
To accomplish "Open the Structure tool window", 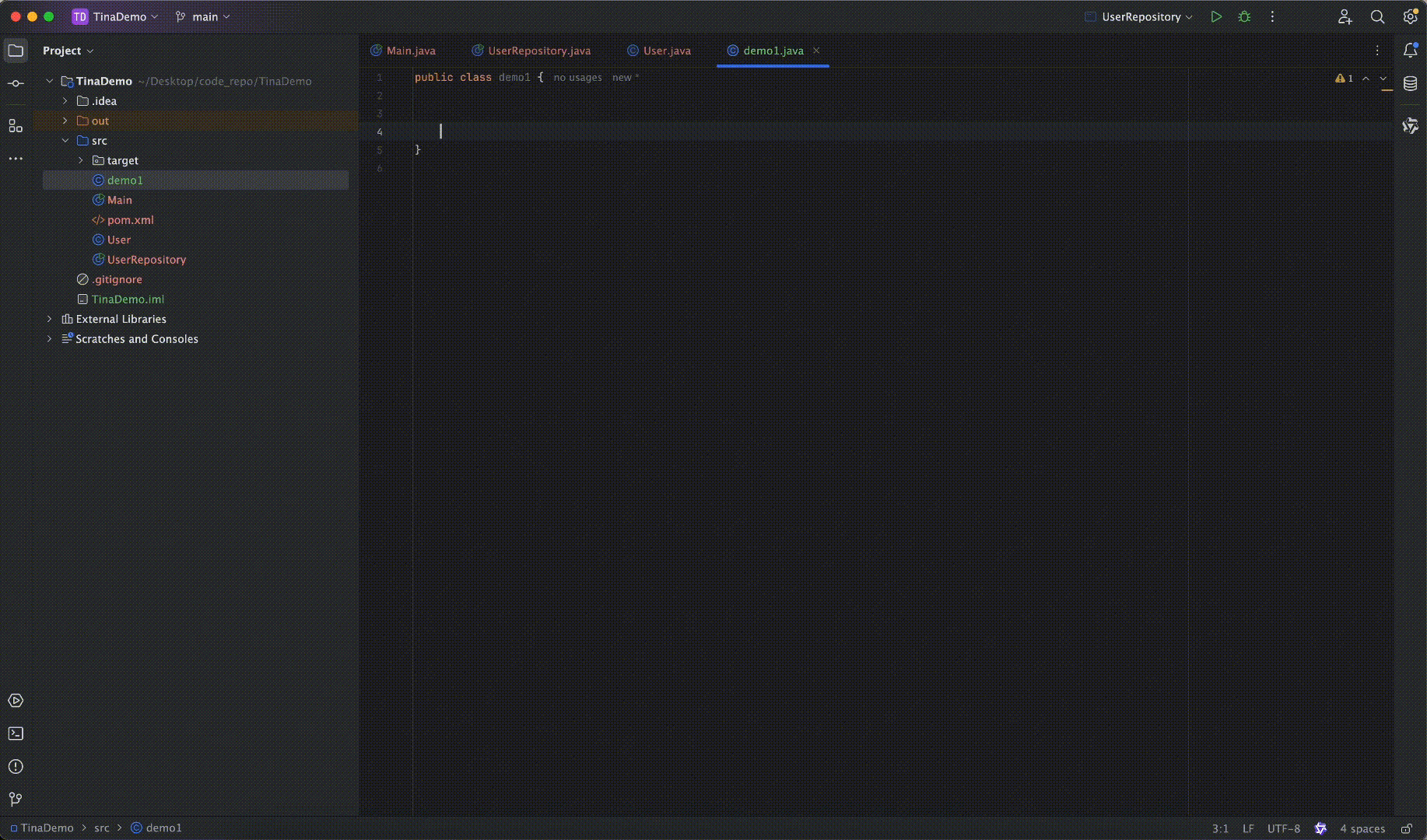I will [x=16, y=125].
